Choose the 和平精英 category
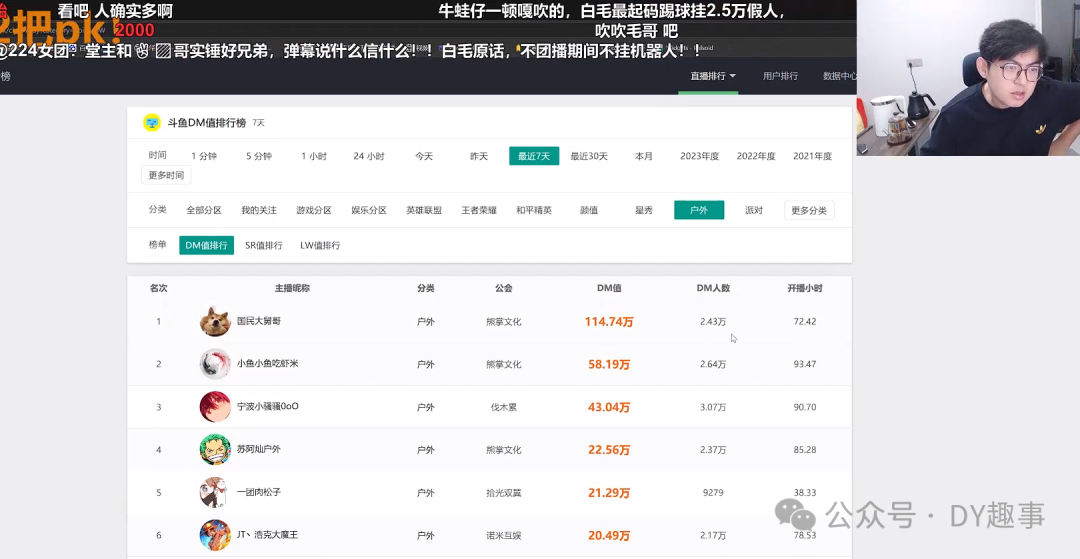This screenshot has width=1080, height=559. tap(534, 210)
